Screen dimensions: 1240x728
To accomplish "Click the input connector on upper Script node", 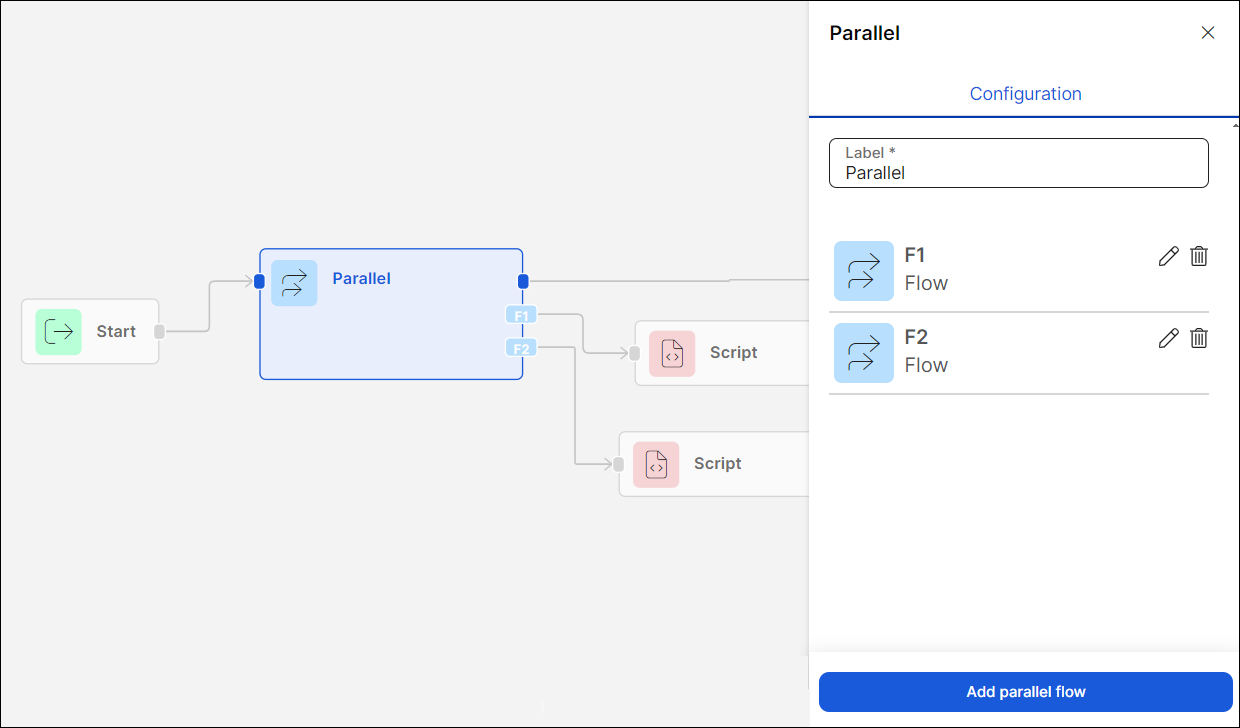I will coord(633,353).
